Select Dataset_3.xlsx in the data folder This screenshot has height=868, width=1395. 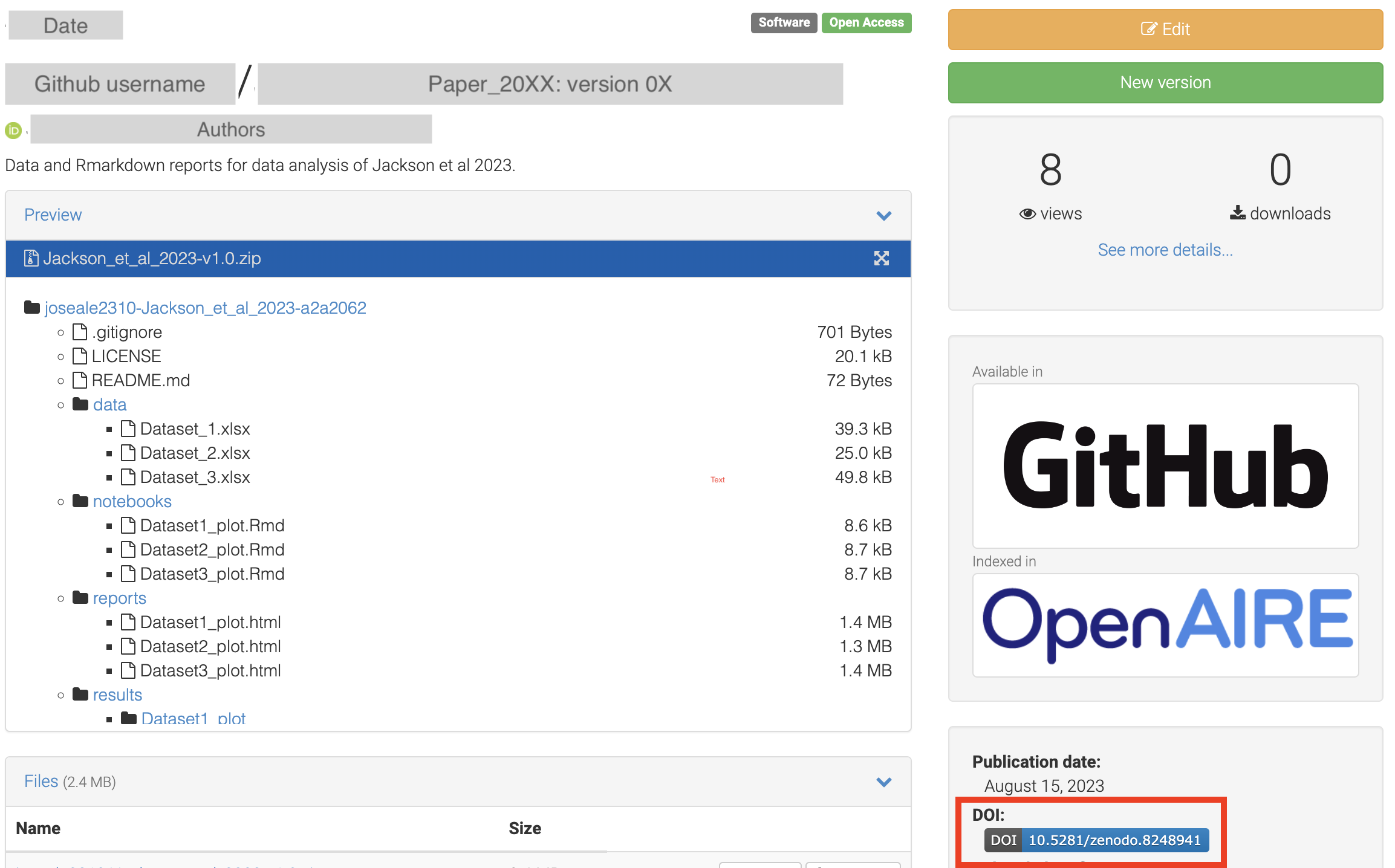click(195, 477)
